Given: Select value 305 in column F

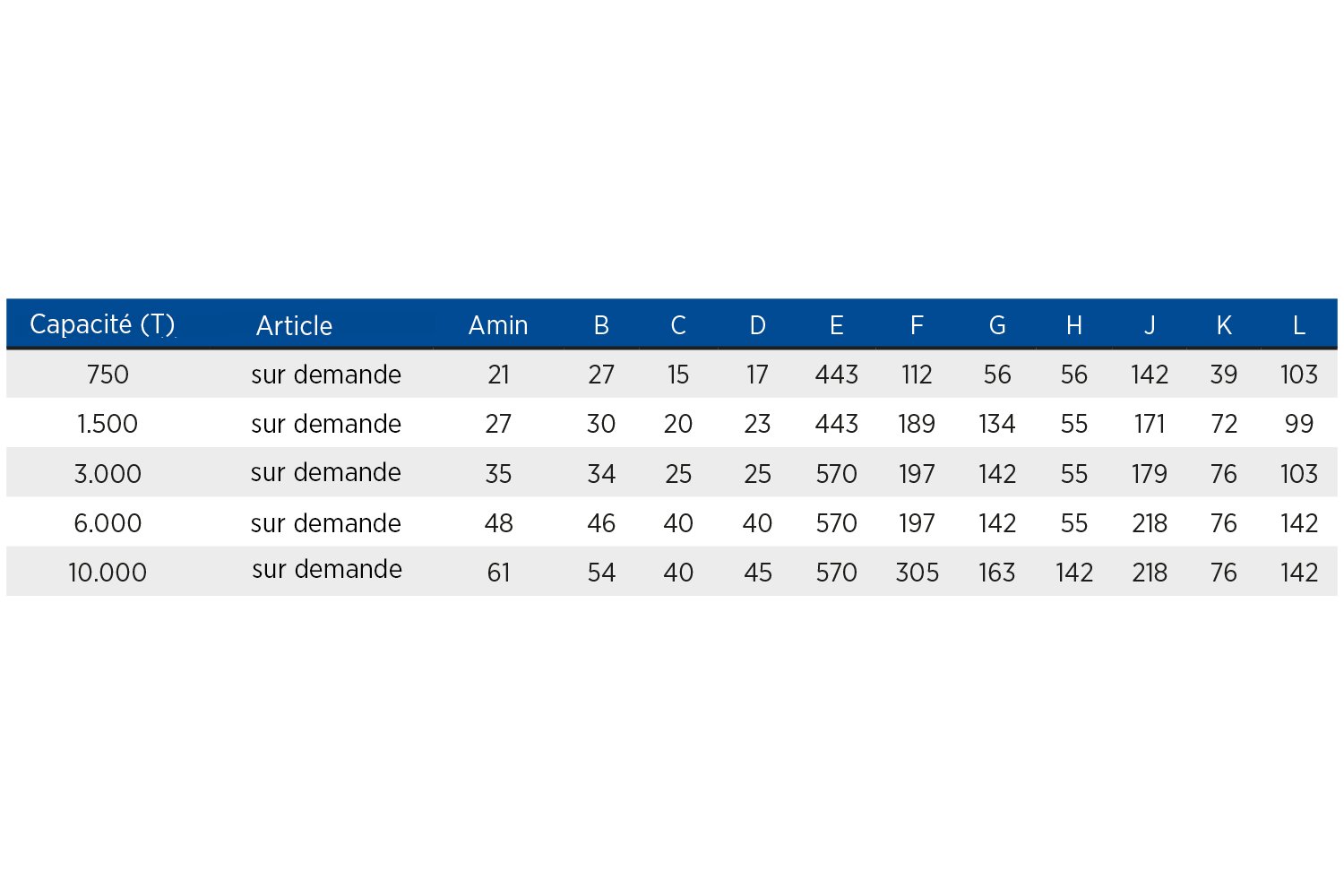Looking at the screenshot, I should pyautogui.click(x=918, y=573).
